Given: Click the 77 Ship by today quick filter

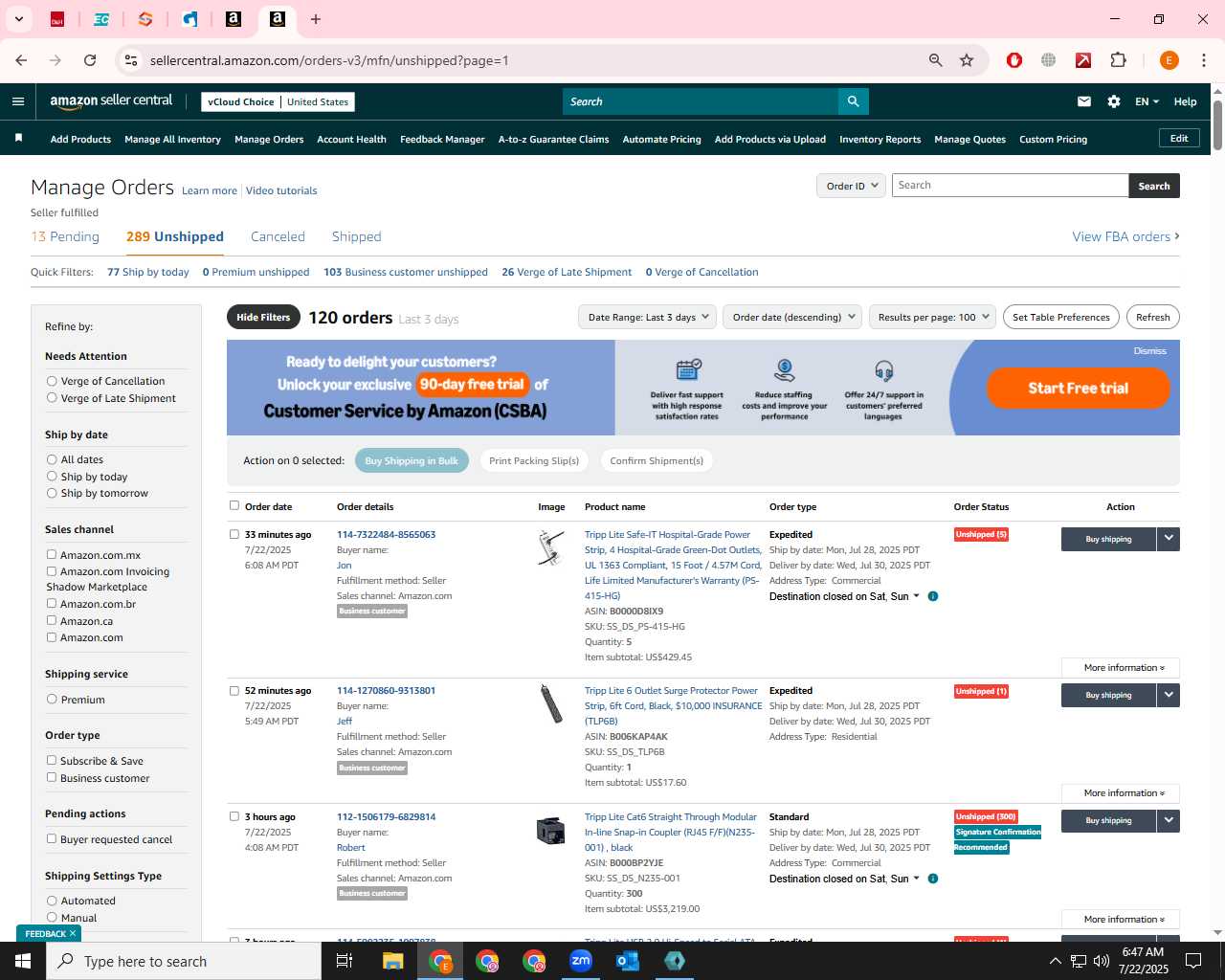Looking at the screenshot, I should click(148, 272).
